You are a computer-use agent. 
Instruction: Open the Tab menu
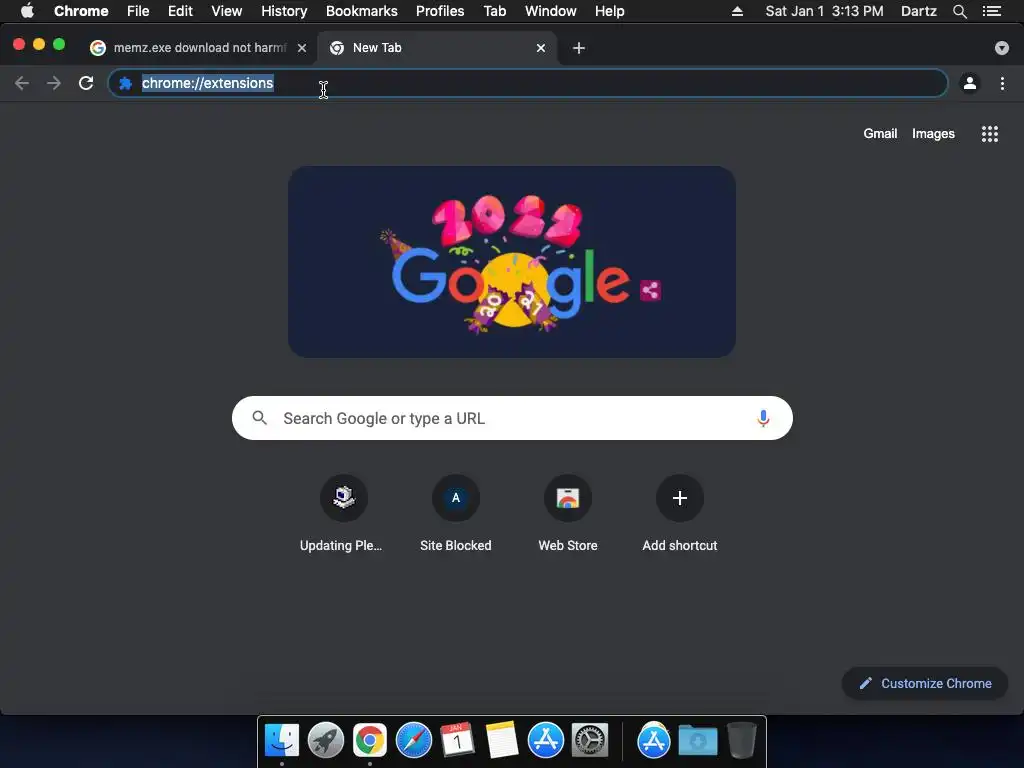(x=494, y=11)
